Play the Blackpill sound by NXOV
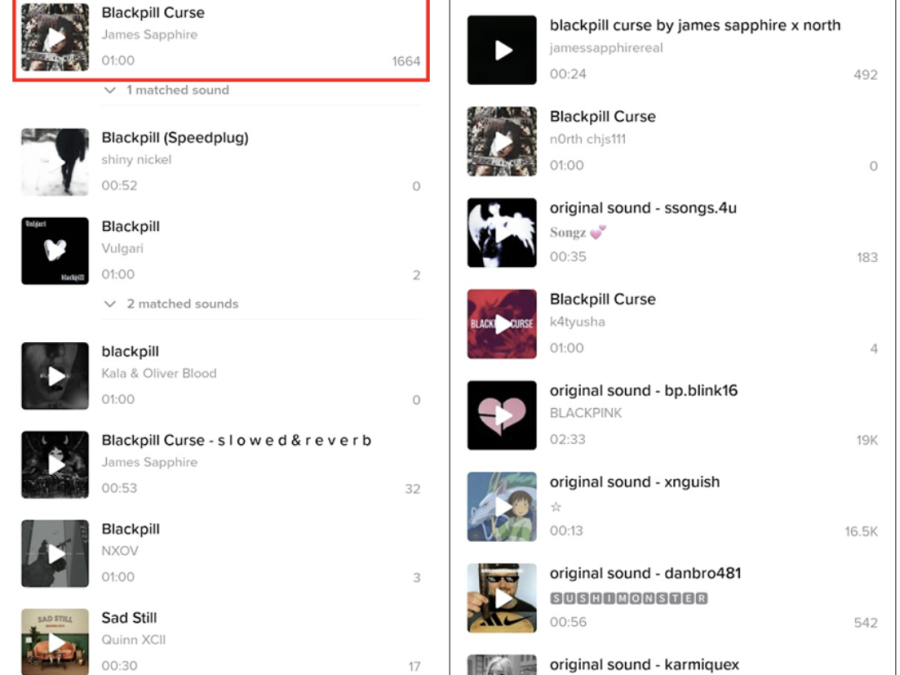 click(x=55, y=554)
